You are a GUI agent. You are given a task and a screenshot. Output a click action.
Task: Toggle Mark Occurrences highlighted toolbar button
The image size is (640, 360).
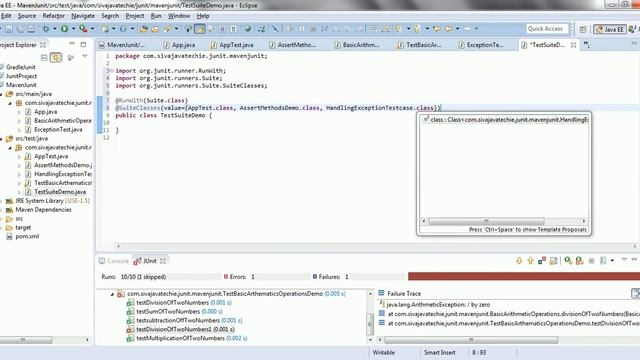pyautogui.click(x=200, y=29)
